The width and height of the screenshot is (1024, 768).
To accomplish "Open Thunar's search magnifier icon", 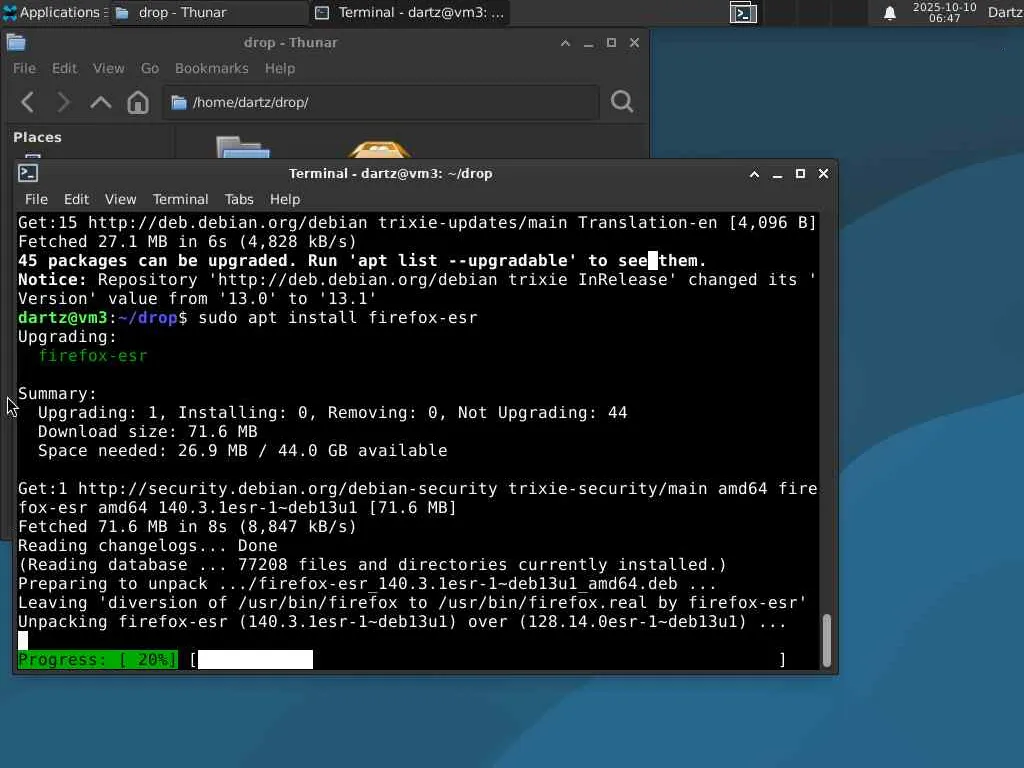I will pos(622,102).
